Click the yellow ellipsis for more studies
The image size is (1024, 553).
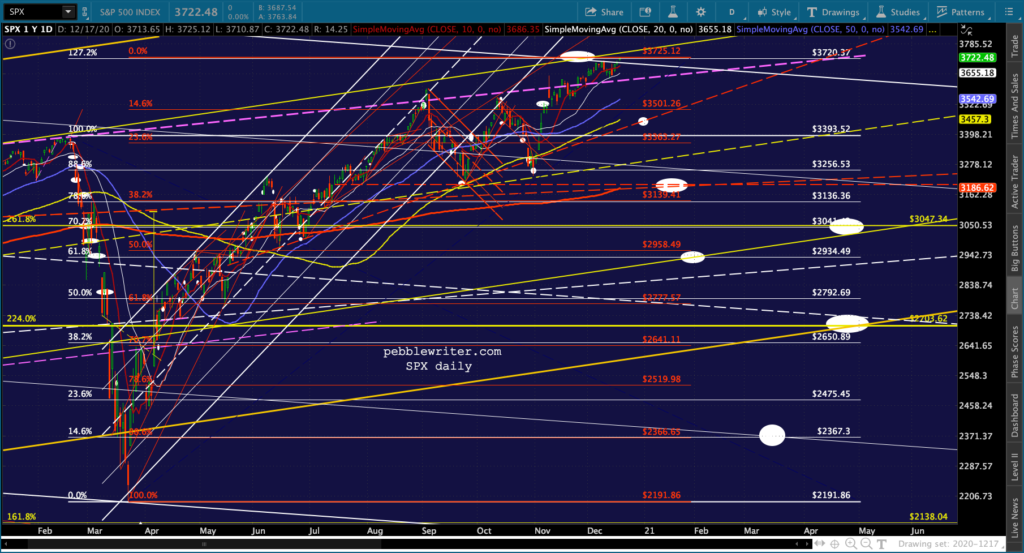pyautogui.click(x=932, y=30)
